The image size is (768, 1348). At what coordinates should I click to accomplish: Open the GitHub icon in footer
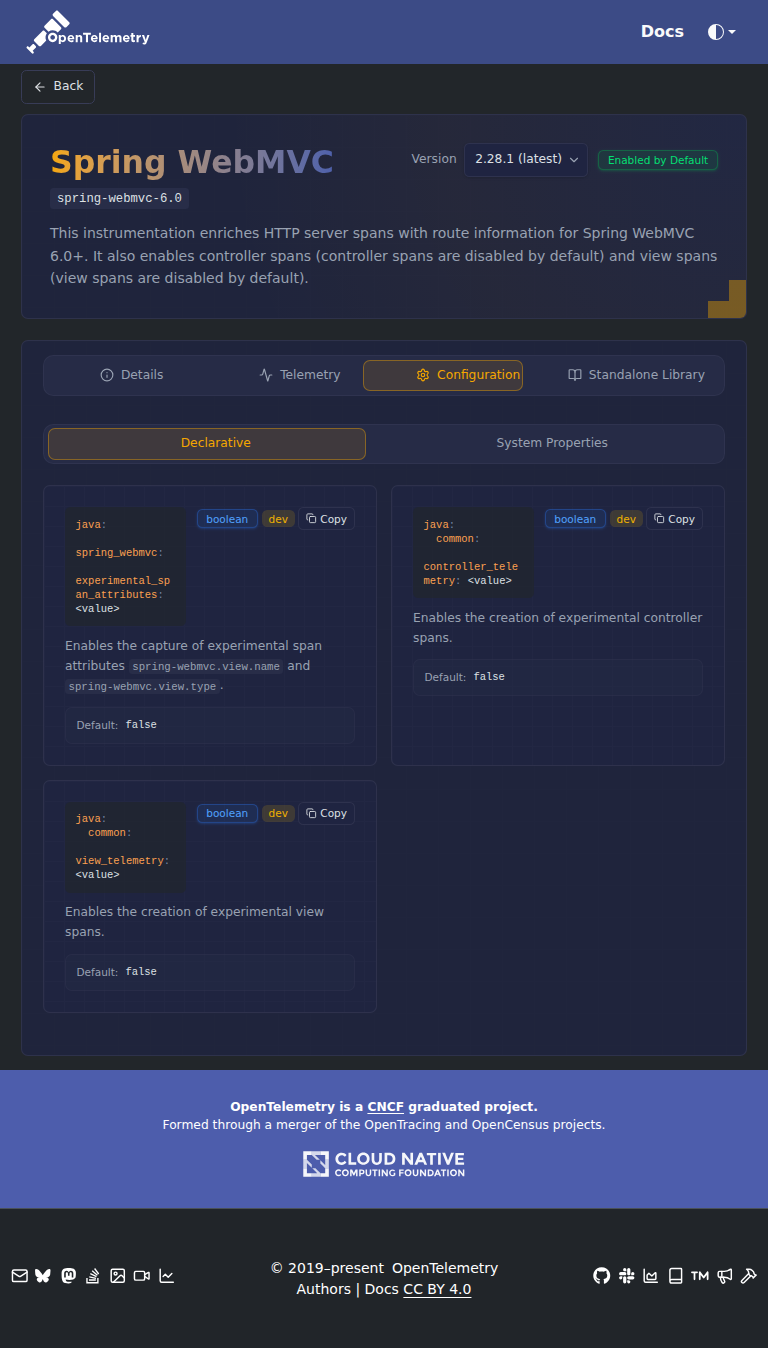[x=601, y=1276]
